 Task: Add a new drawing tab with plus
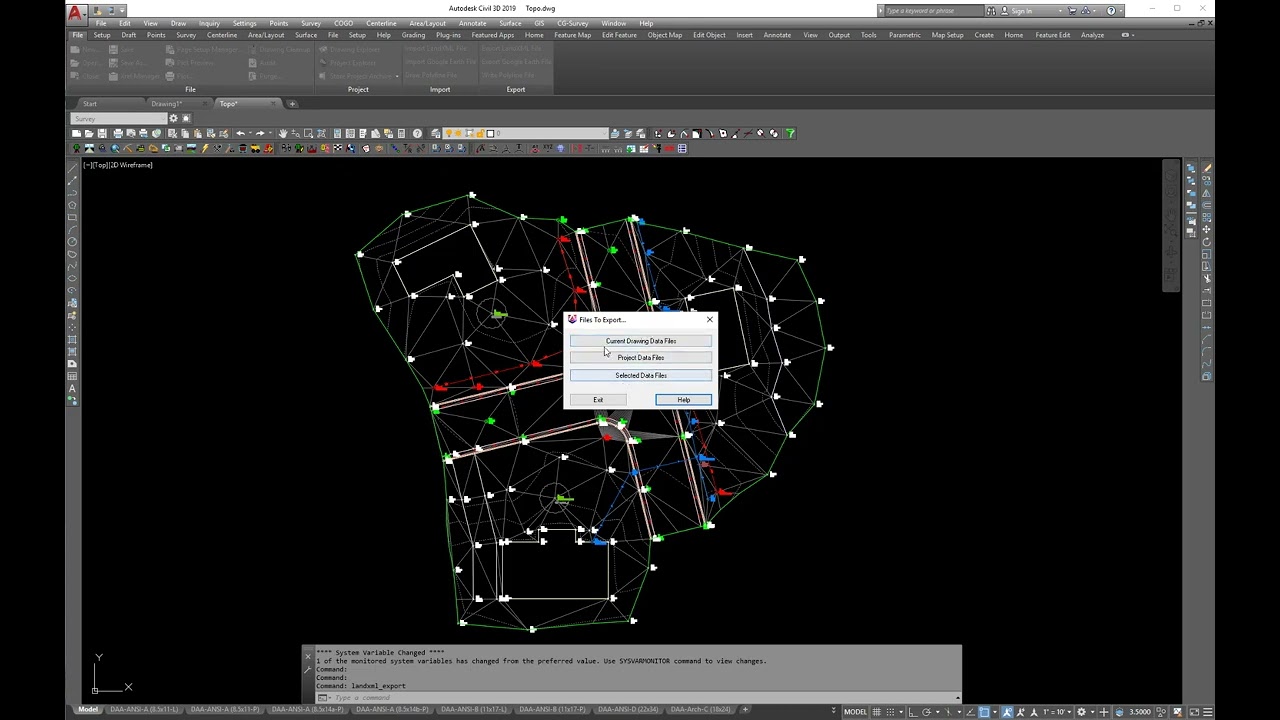[292, 104]
